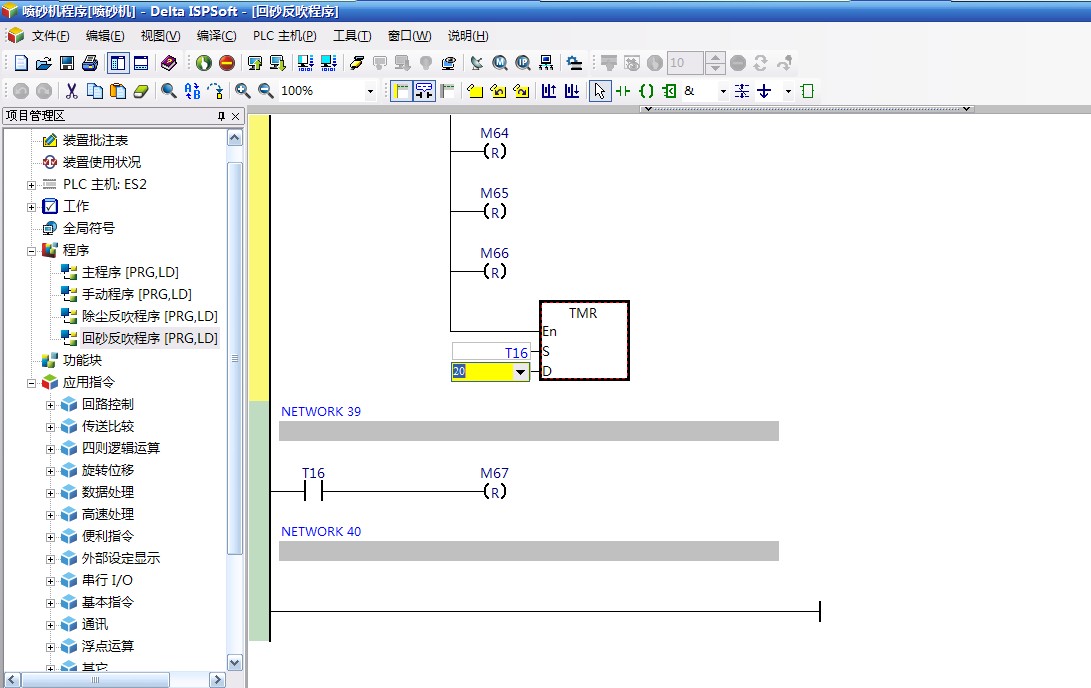Open the 100% zoom level dropdown

coord(370,91)
